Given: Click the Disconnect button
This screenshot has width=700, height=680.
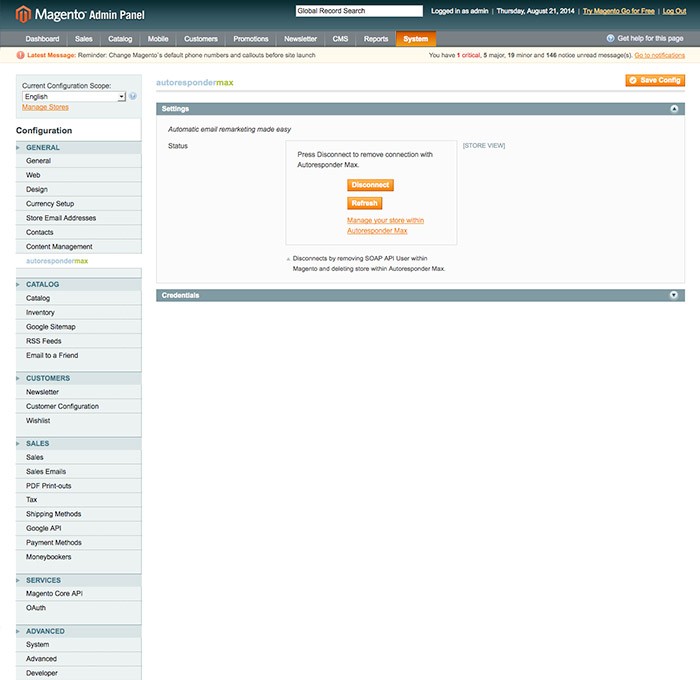Looking at the screenshot, I should point(370,185).
